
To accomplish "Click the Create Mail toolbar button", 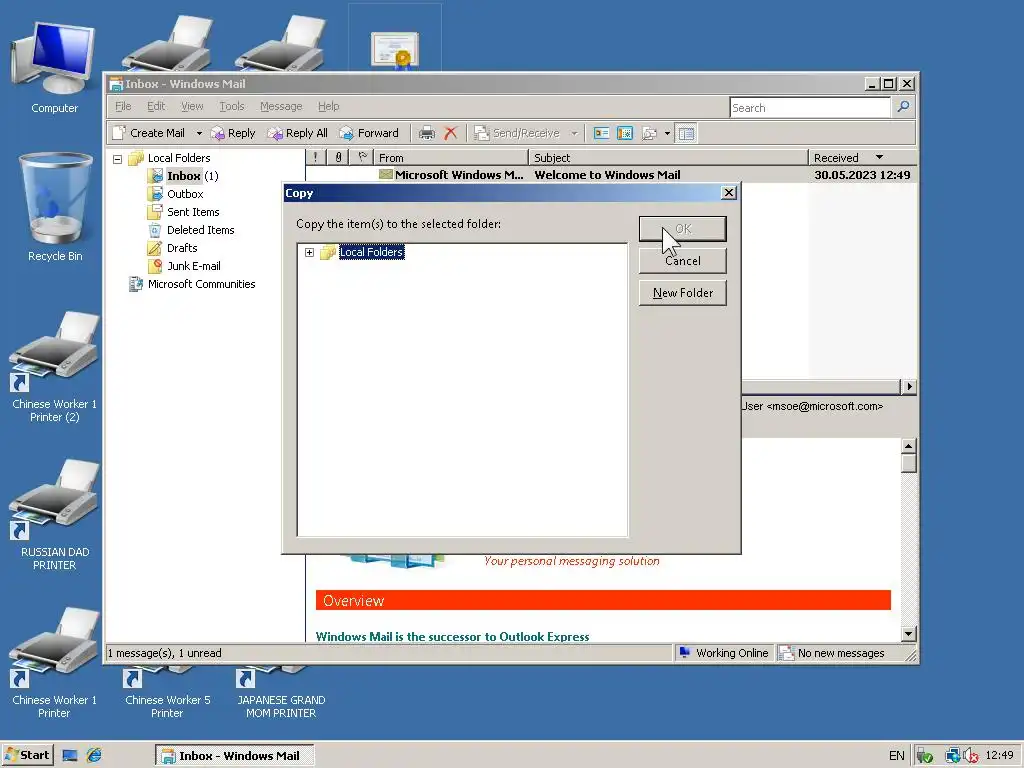I will [x=148, y=133].
